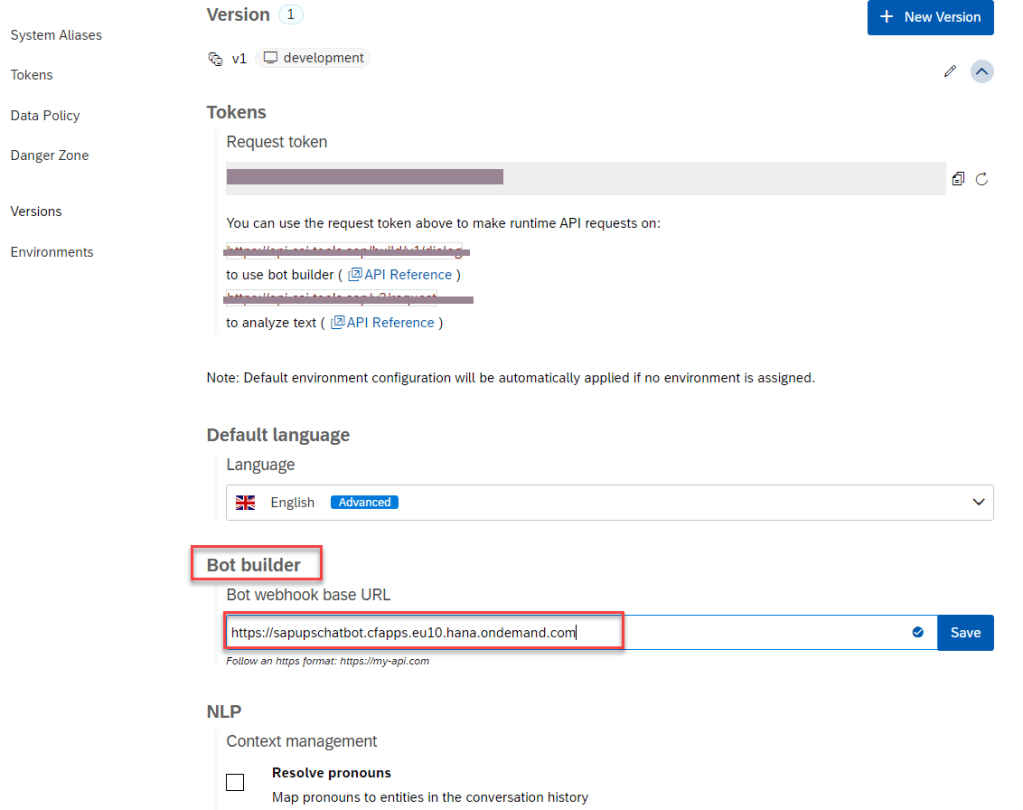Image resolution: width=1023 pixels, height=810 pixels.
Task: Open Danger Zone in the sidebar
Action: [49, 155]
